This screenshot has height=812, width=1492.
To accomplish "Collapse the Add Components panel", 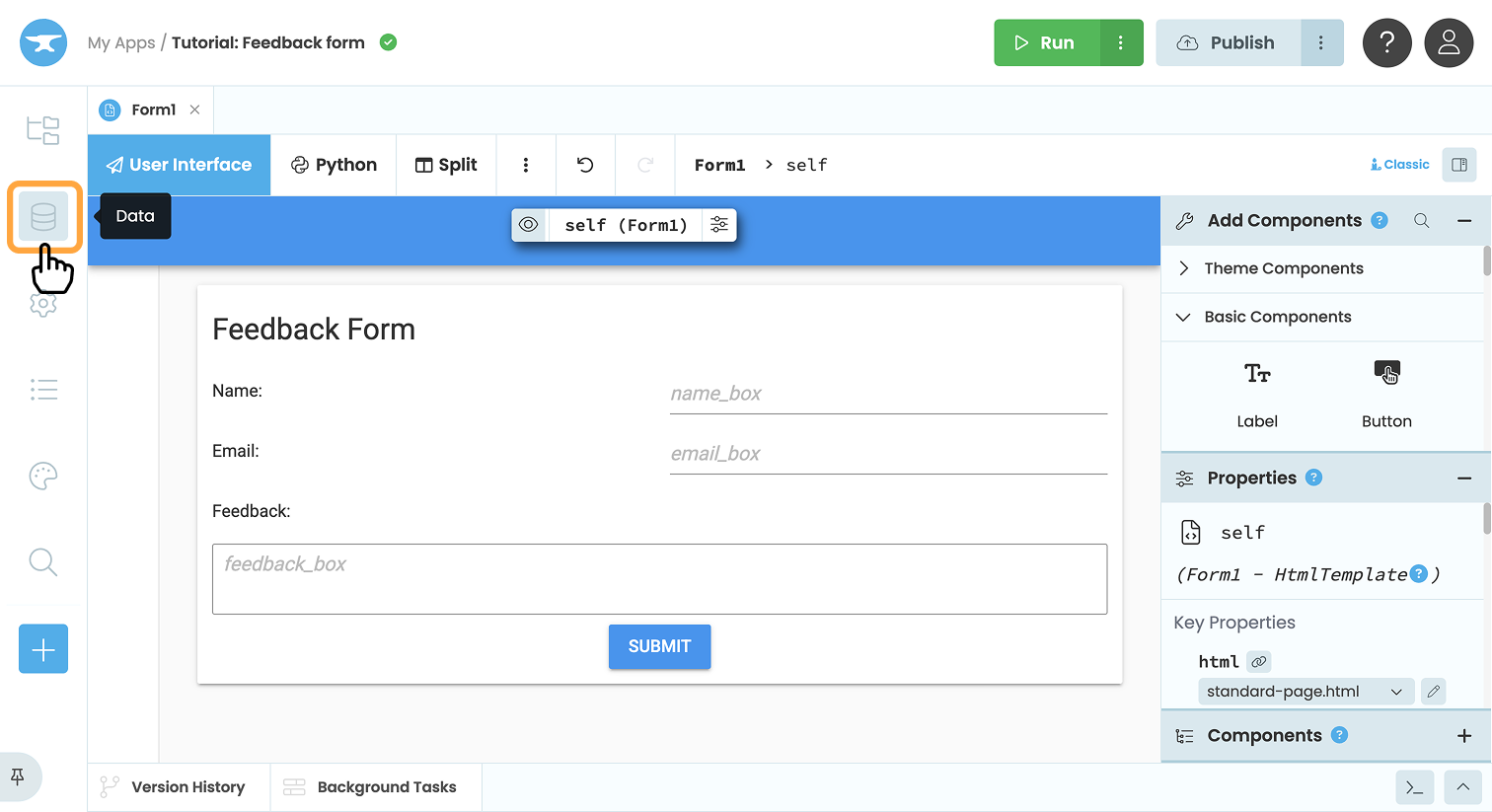I will pos(1464,220).
